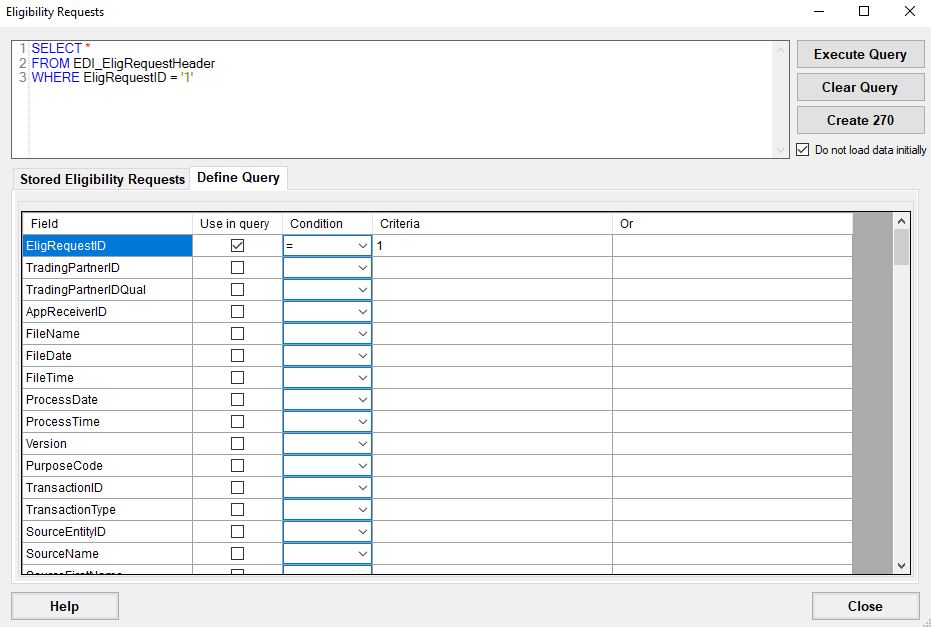This screenshot has width=931, height=627.
Task: Check Use in query for AppReceiverID
Action: point(238,312)
